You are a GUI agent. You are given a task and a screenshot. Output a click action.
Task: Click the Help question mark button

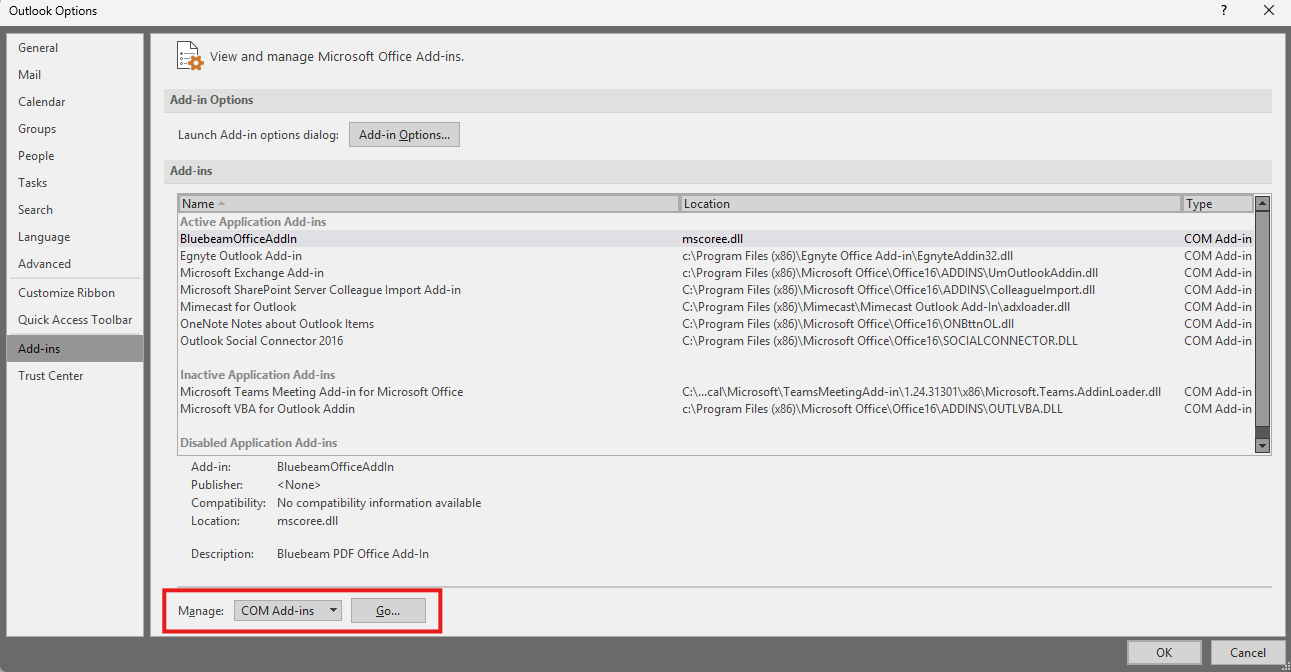pos(1223,11)
